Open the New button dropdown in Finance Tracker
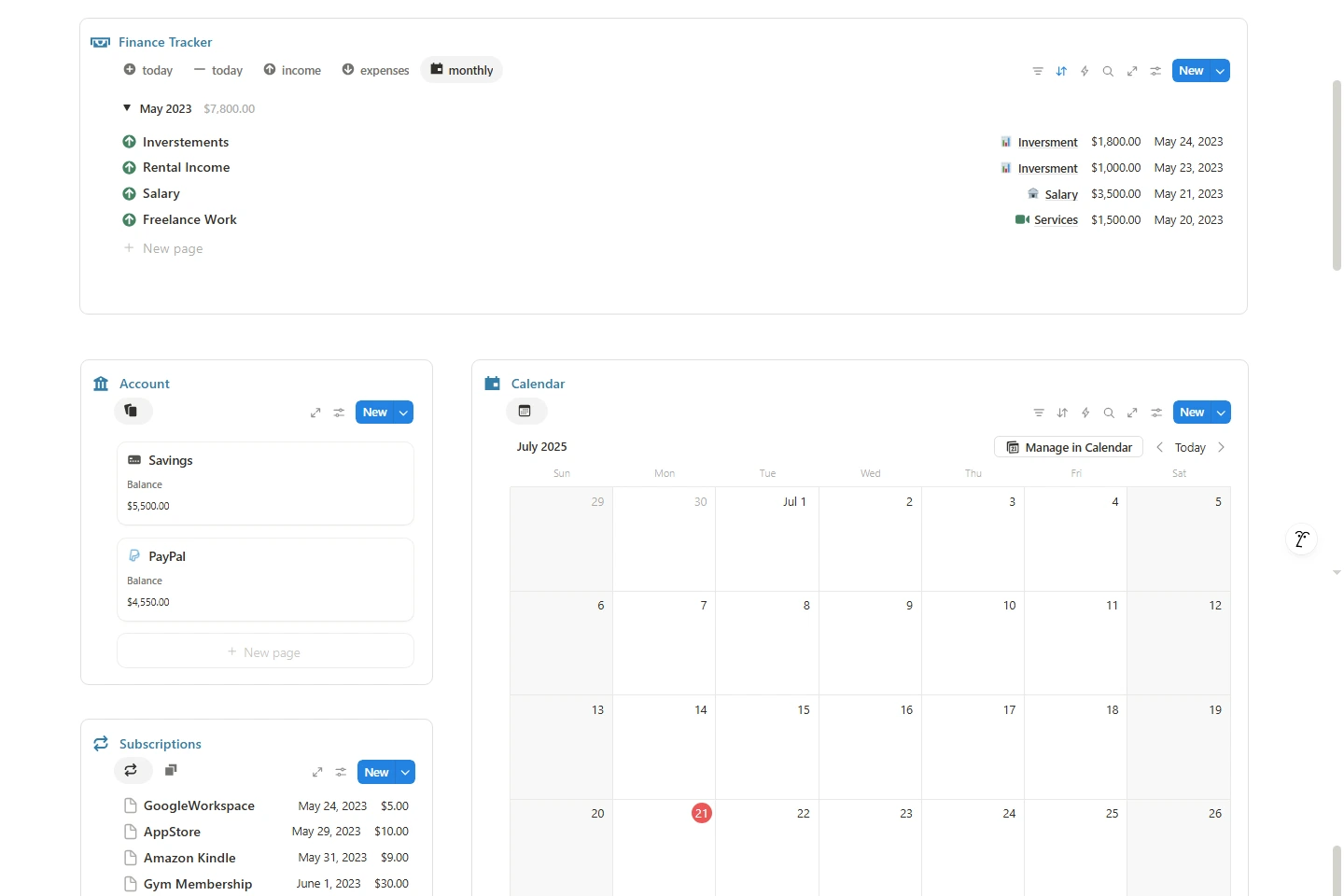The width and height of the screenshot is (1344, 896). (1219, 70)
